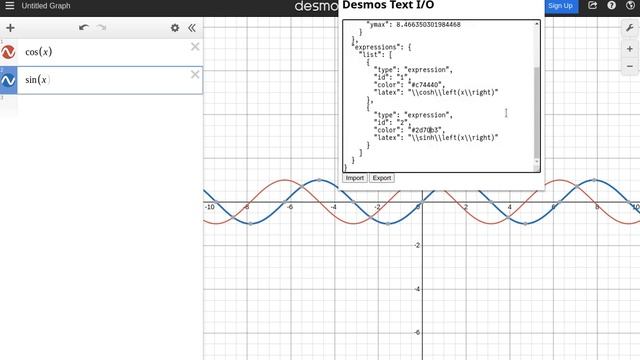Click the color #c74440 value
640x360 pixels.
coord(426,85)
